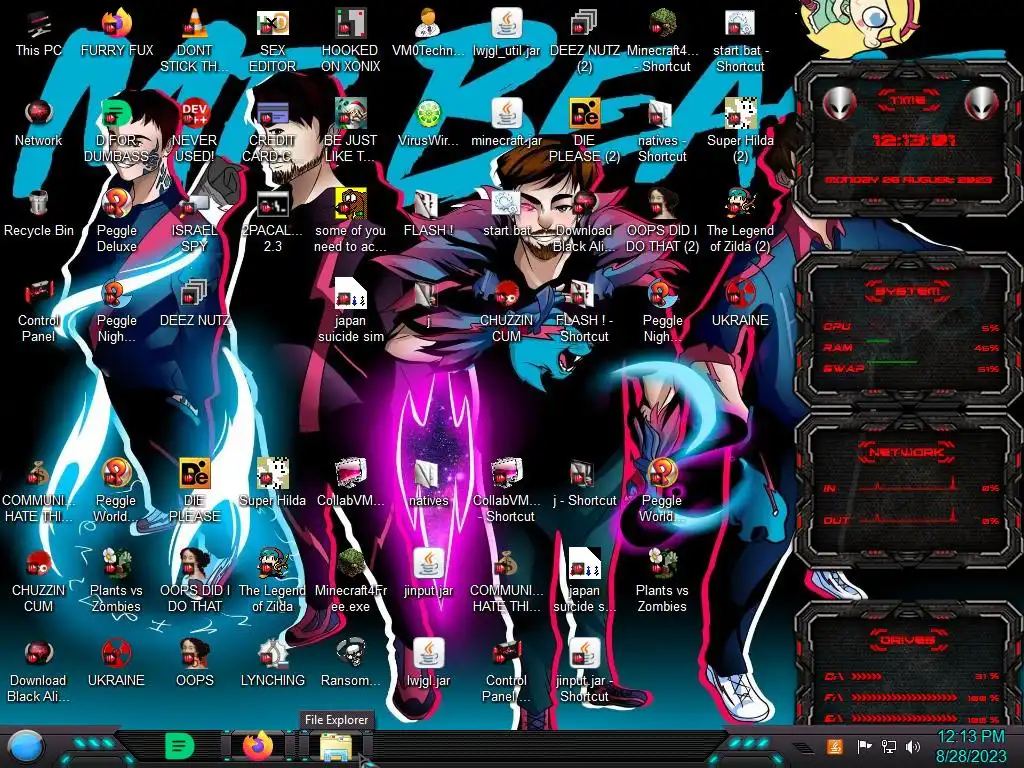Screen dimensions: 1024x768
Task: Select the Peggle Deluxe shortcut
Action: (116, 222)
